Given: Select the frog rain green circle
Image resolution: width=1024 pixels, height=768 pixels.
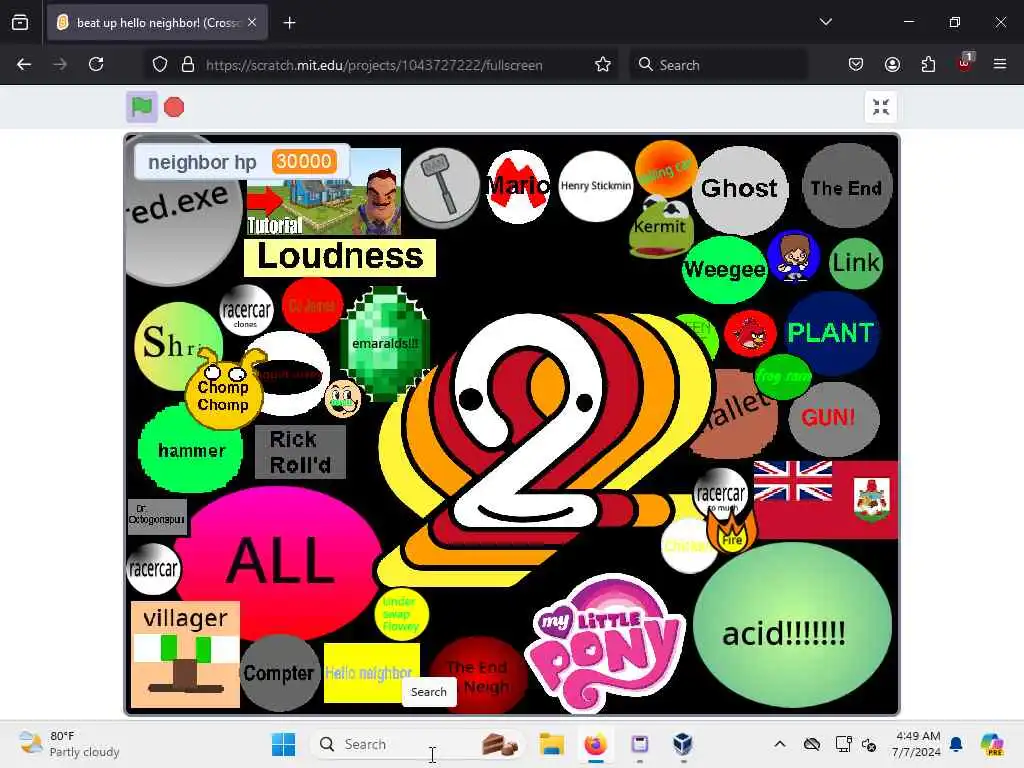Looking at the screenshot, I should tap(783, 377).
